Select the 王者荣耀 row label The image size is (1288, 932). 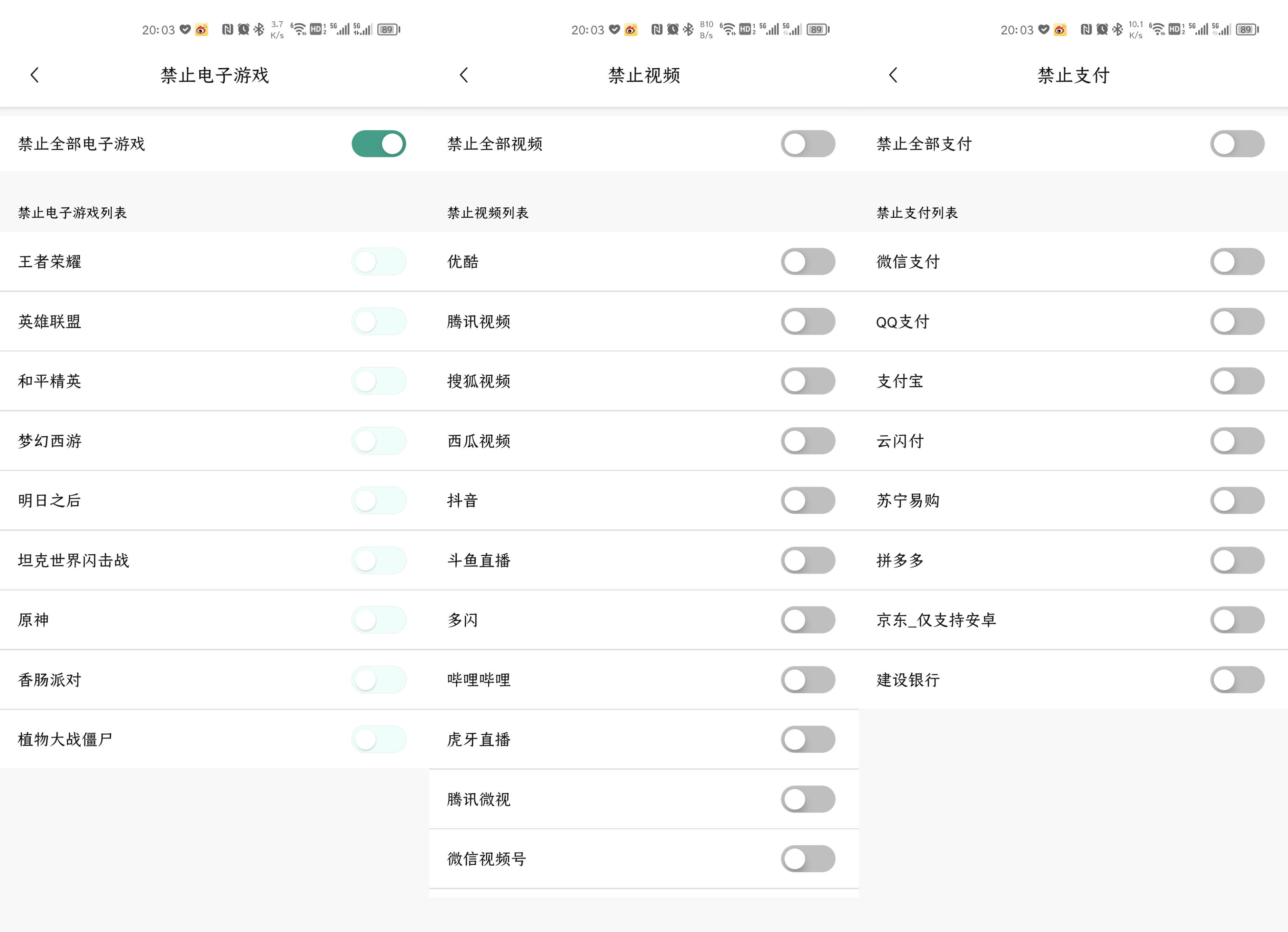coord(50,262)
